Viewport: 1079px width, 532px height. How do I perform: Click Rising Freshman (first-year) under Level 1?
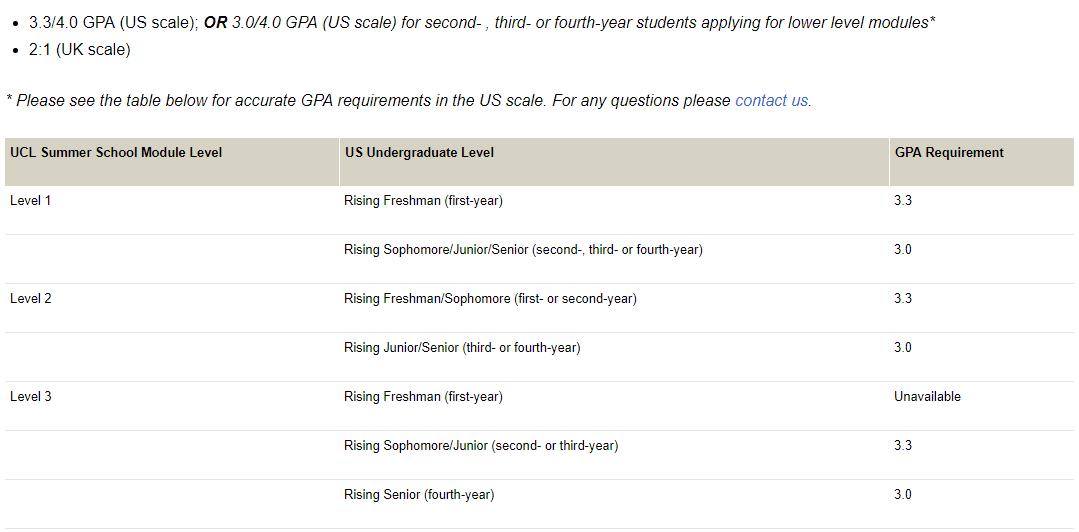tap(423, 202)
